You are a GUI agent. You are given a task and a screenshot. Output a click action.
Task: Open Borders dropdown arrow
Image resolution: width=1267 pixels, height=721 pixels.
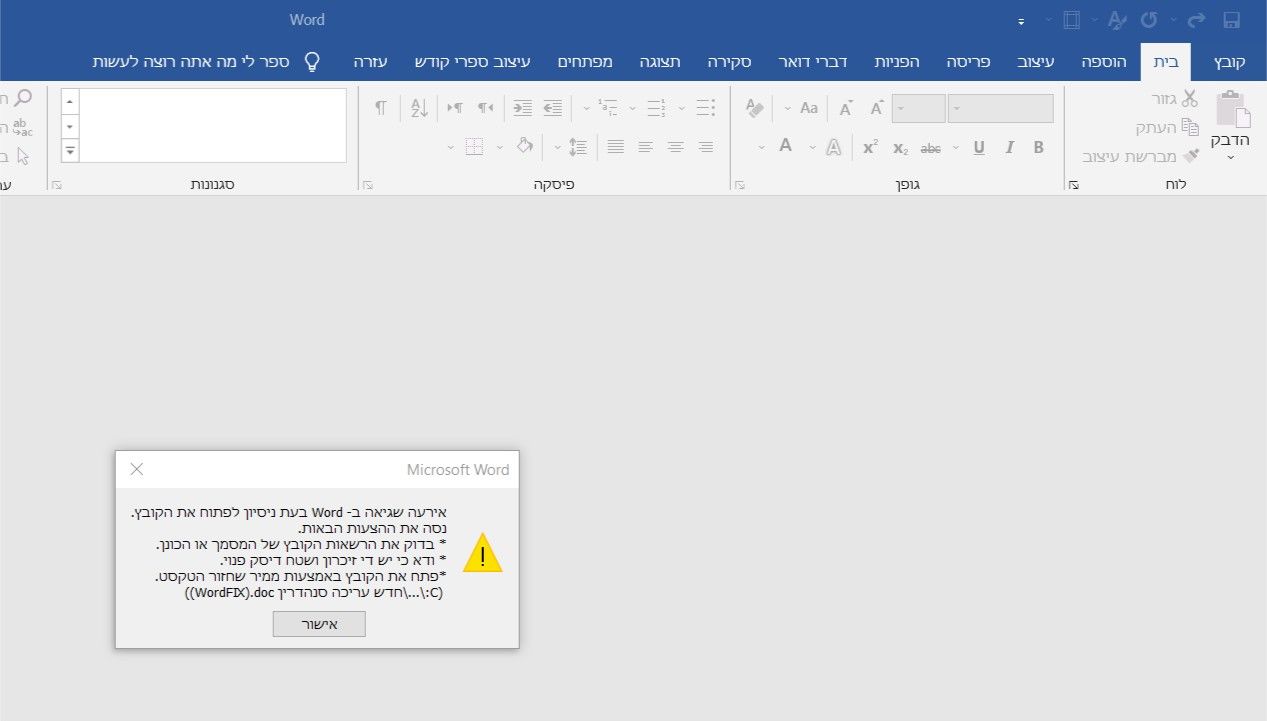[x=451, y=148]
